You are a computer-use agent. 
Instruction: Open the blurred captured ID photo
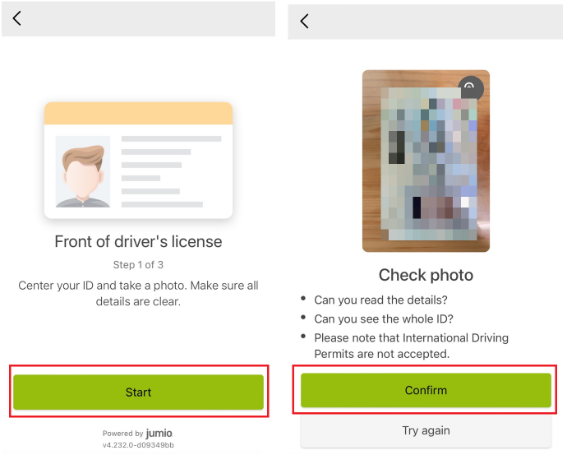pyautogui.click(x=426, y=161)
